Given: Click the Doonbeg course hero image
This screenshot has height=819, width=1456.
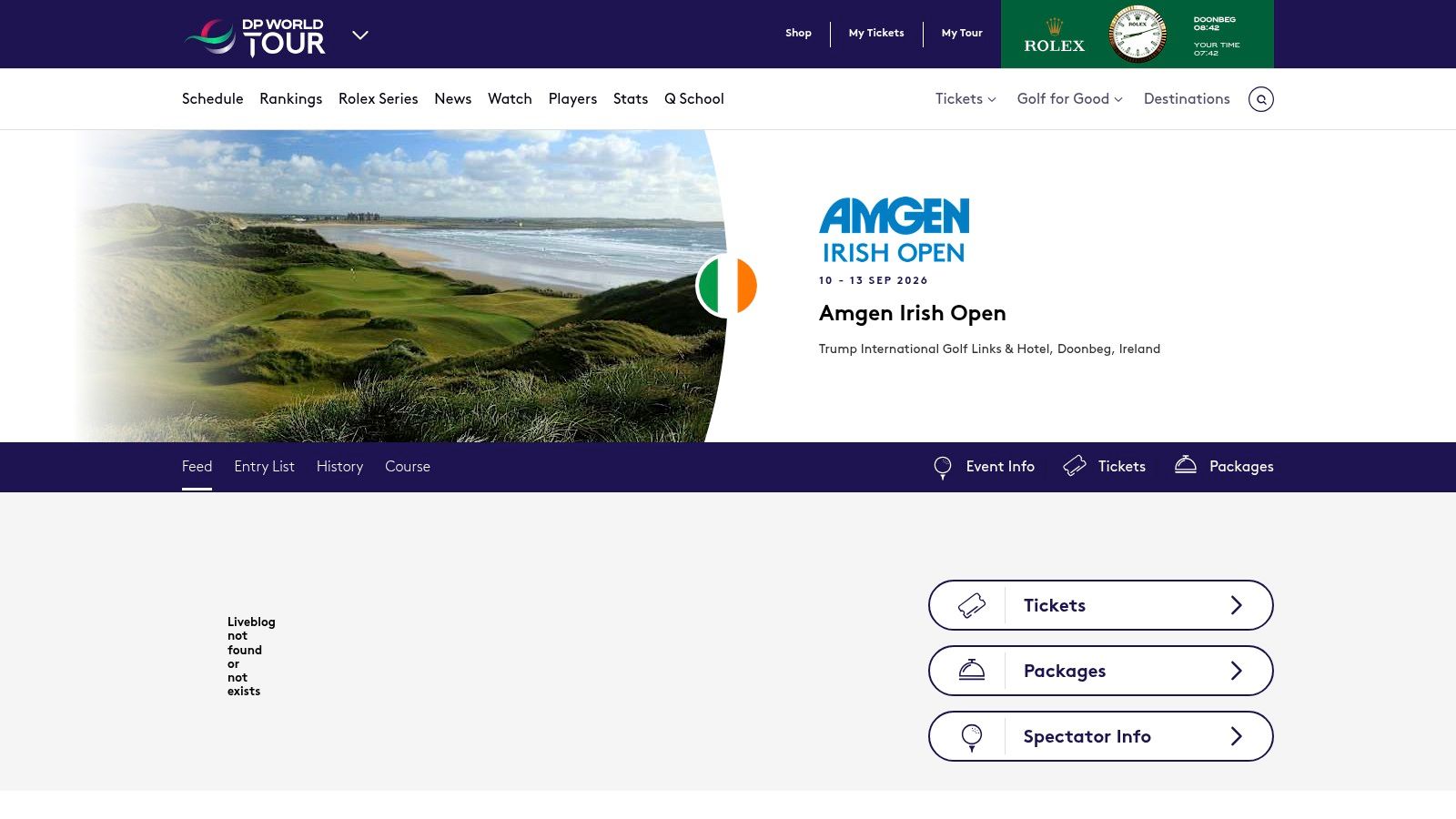Looking at the screenshot, I should (x=400, y=286).
